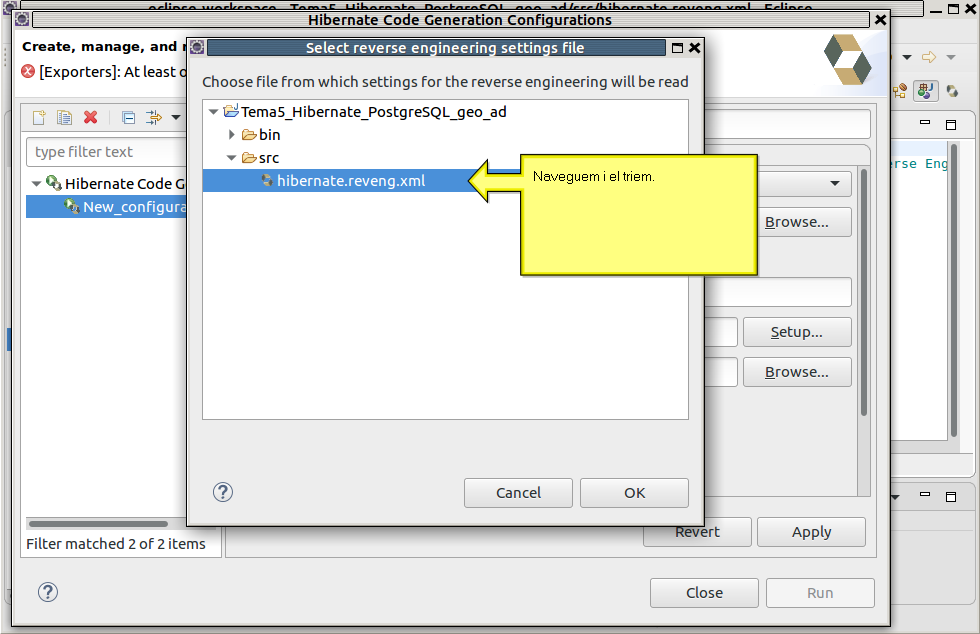The height and width of the screenshot is (634, 980).
Task: Click the horizontal scrollbar under the configurations tree
Action: (x=98, y=524)
